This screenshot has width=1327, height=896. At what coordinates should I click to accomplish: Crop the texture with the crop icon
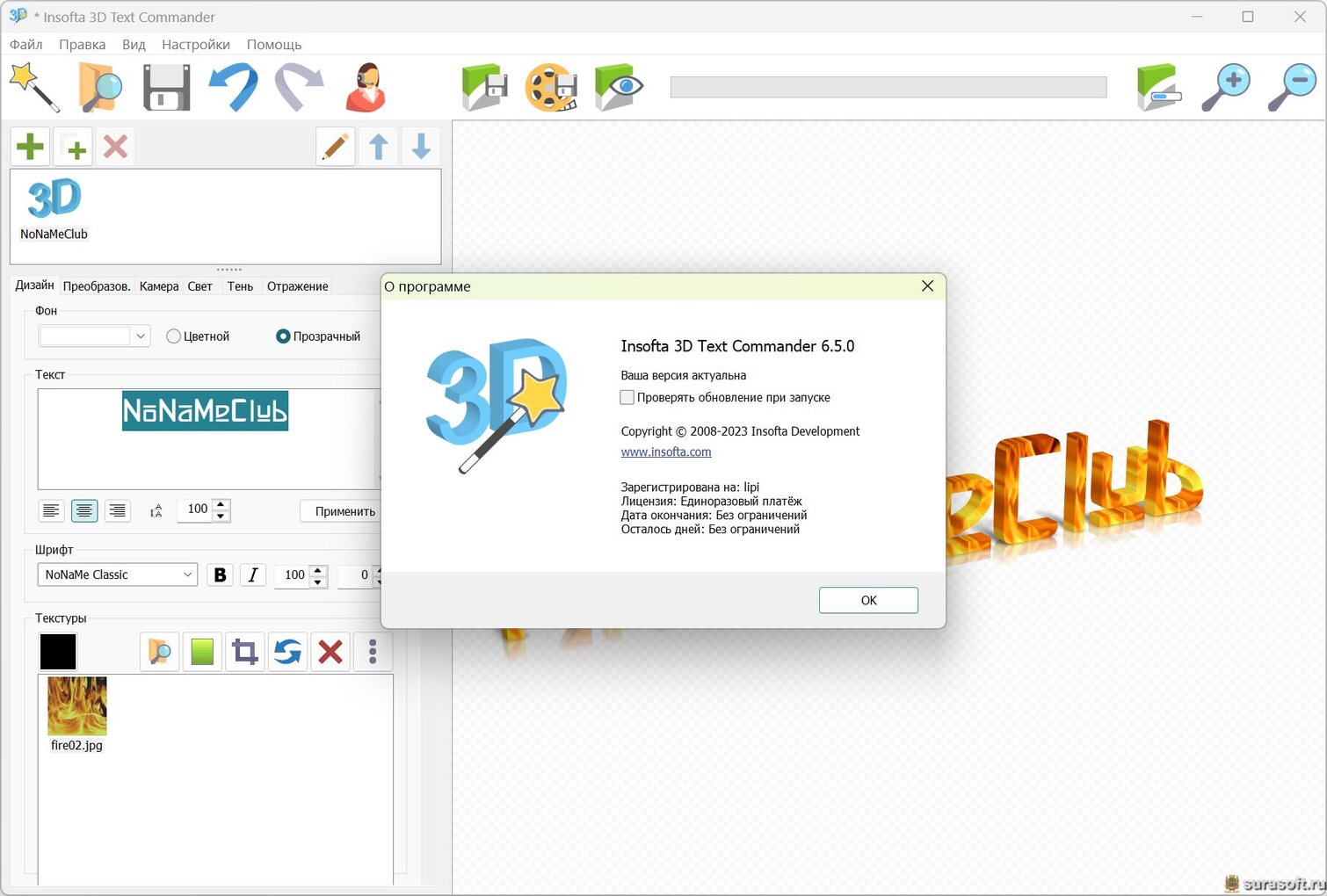[x=245, y=652]
